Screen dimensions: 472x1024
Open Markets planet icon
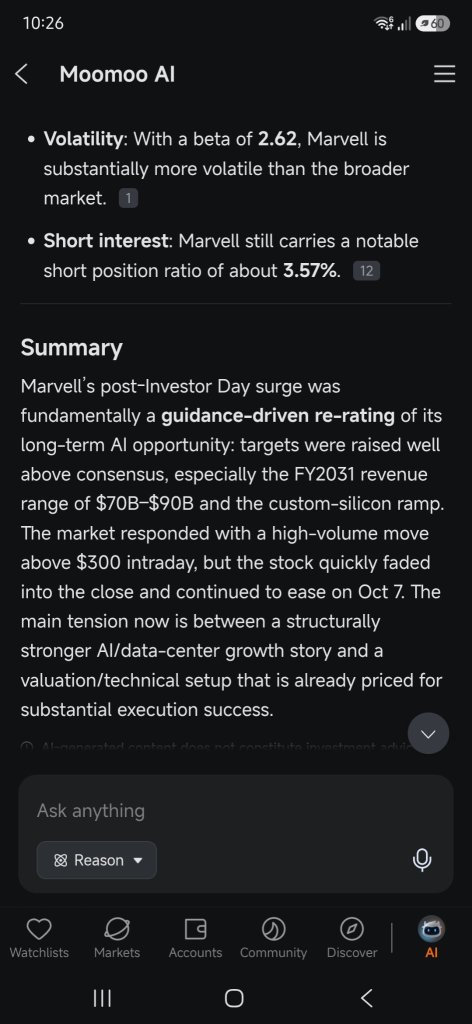click(117, 928)
